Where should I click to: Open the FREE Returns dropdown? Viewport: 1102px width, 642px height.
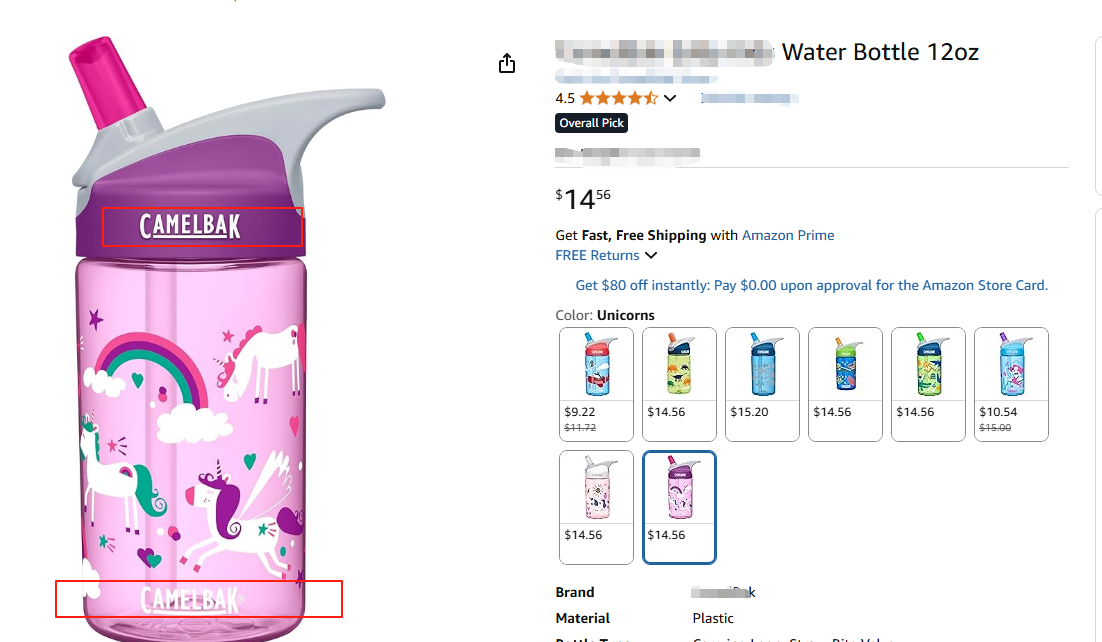(606, 256)
